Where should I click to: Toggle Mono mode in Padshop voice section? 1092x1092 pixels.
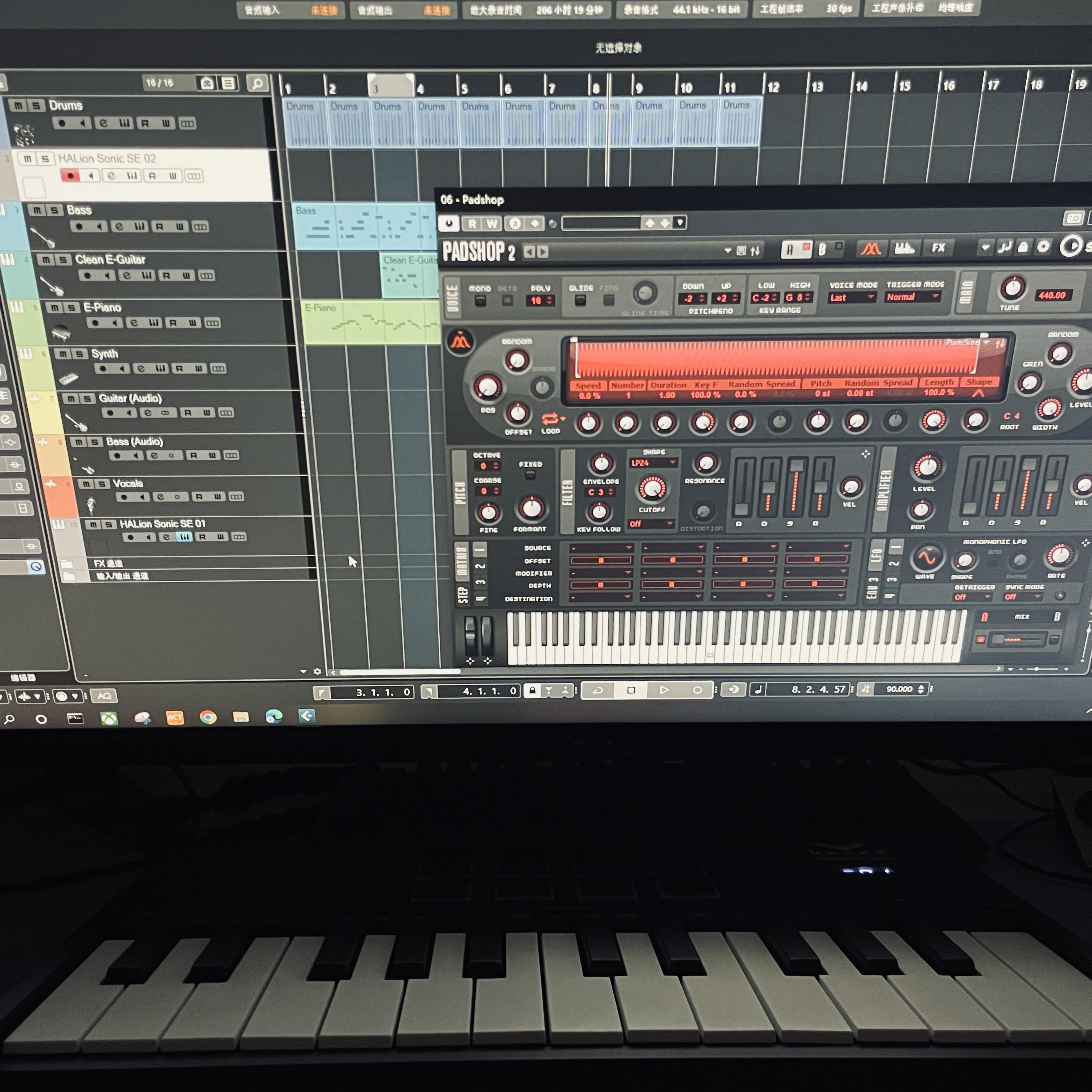coord(480,301)
